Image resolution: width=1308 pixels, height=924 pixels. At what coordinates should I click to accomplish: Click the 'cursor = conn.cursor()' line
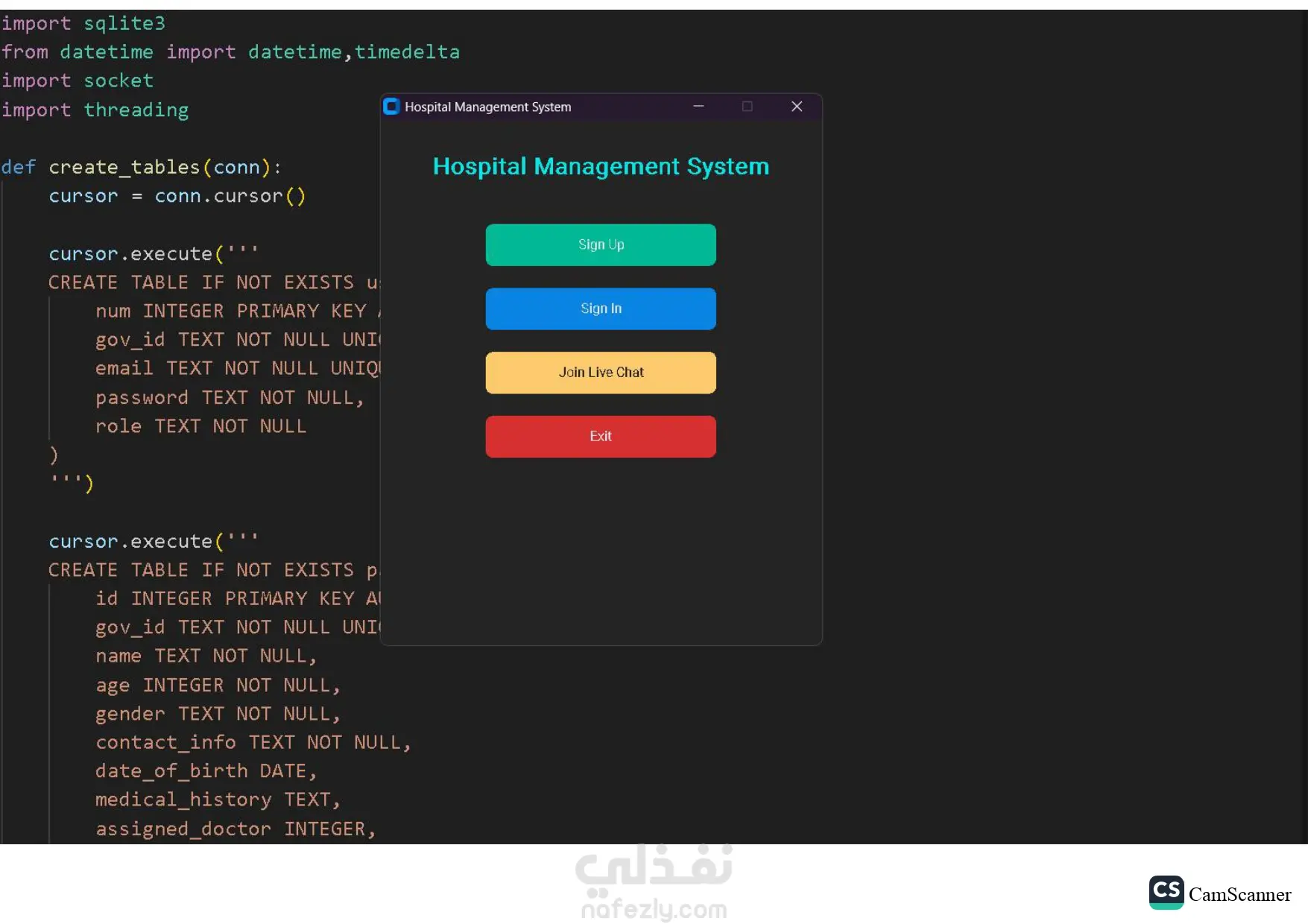tap(177, 197)
